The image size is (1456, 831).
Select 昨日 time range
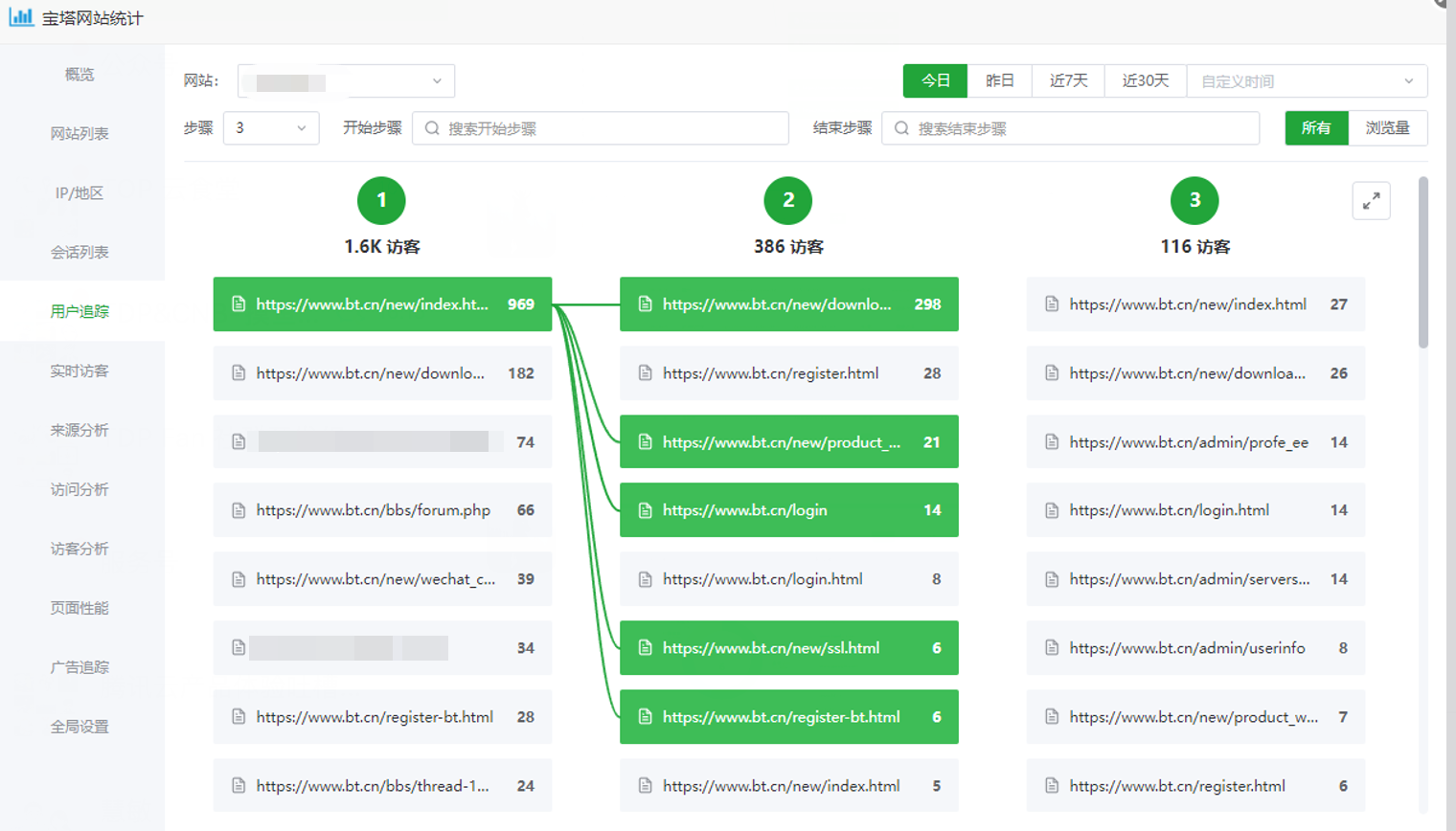[999, 80]
